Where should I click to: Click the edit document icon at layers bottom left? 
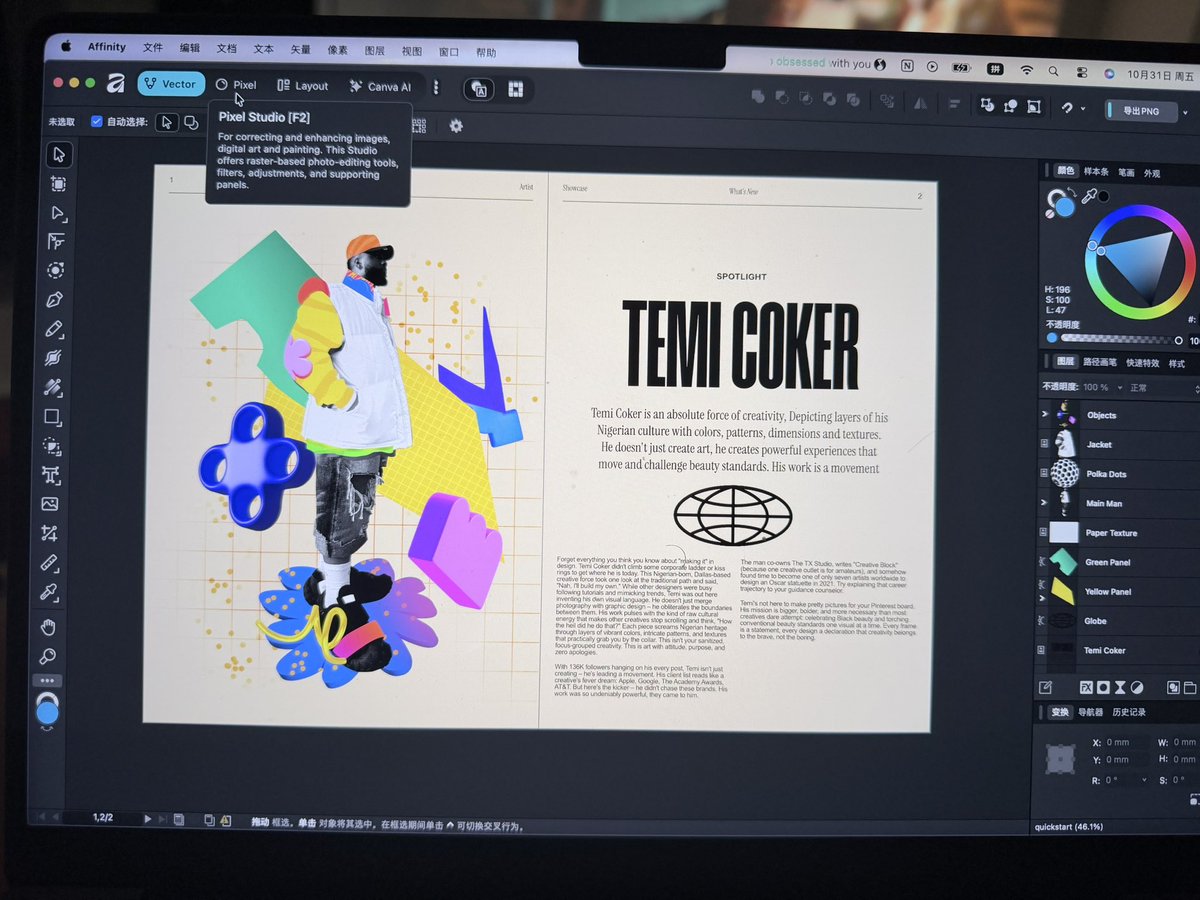tap(1045, 687)
